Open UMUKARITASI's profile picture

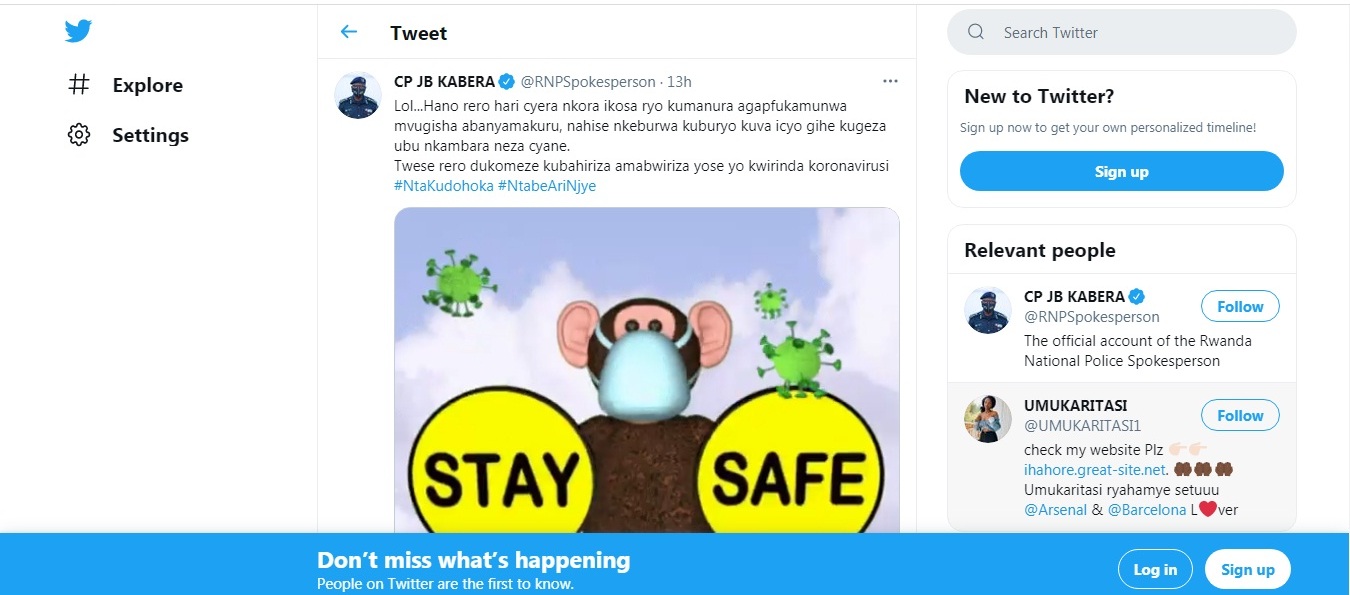tap(988, 418)
